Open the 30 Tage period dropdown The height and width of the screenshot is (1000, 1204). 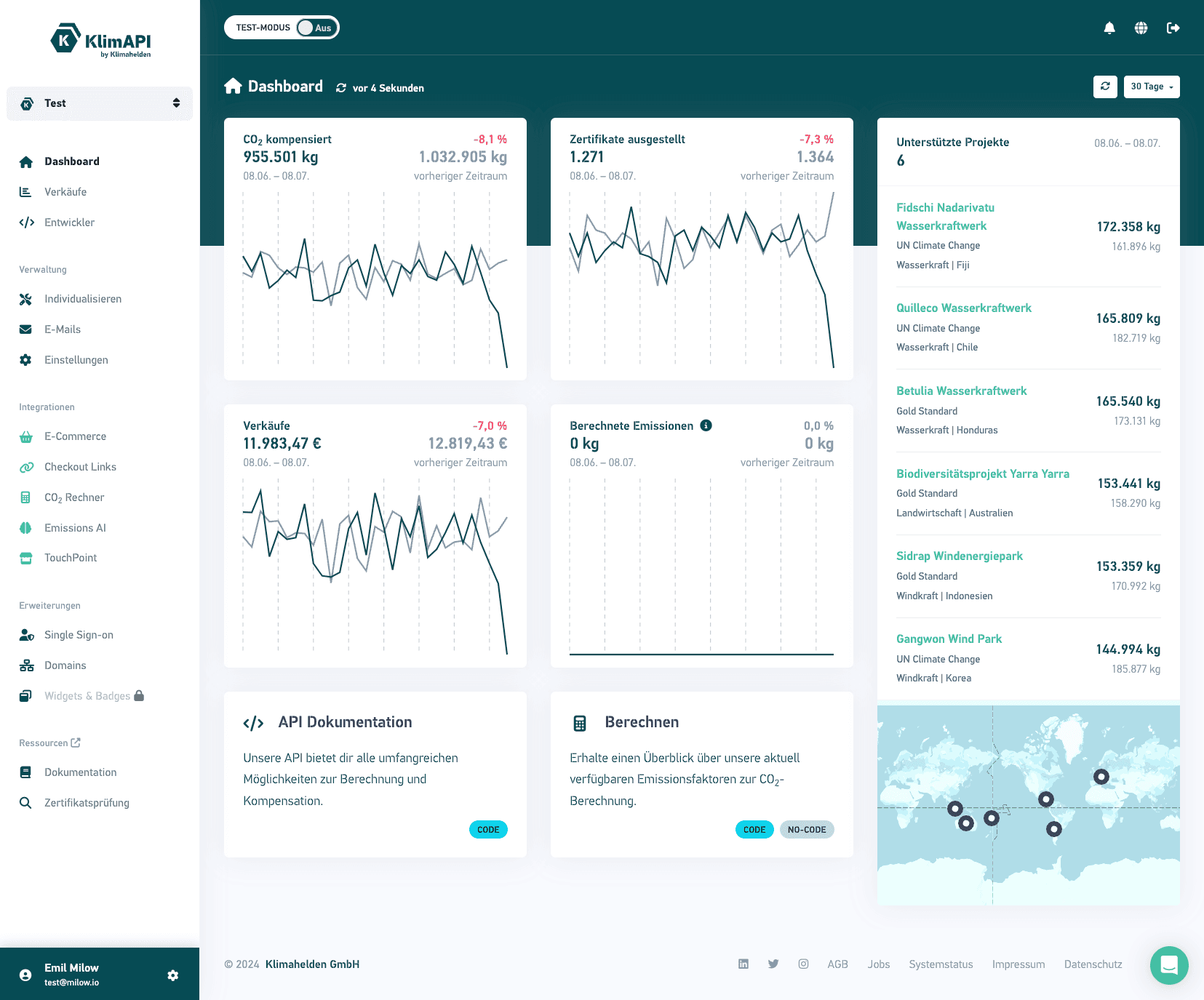tap(1151, 87)
